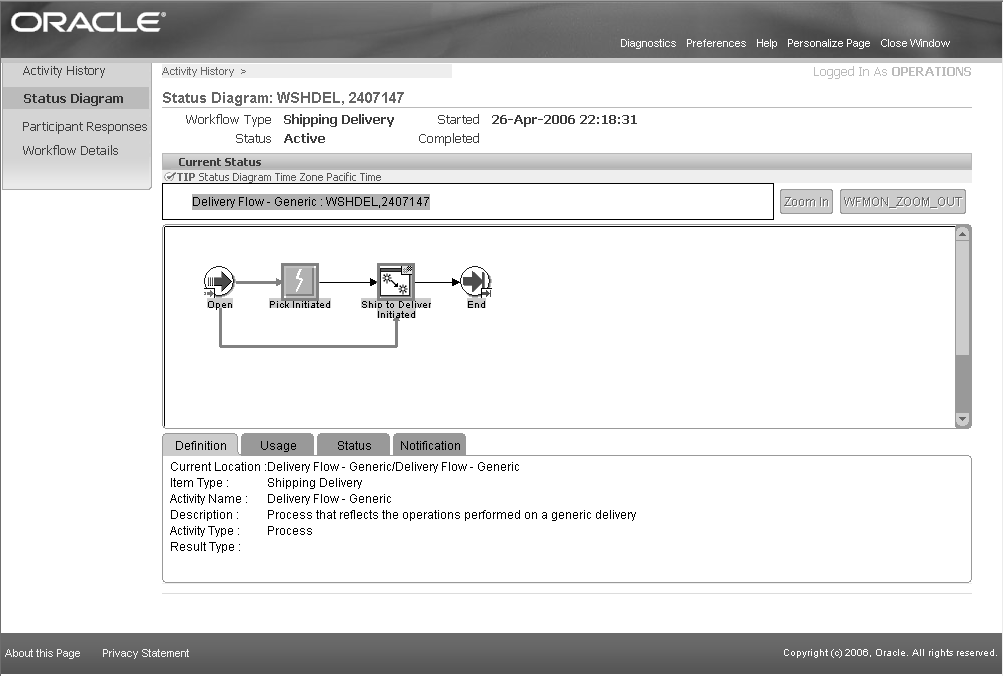Click the started date 26-Apr-2006 22:18:31
1003x676 pixels.
[564, 120]
